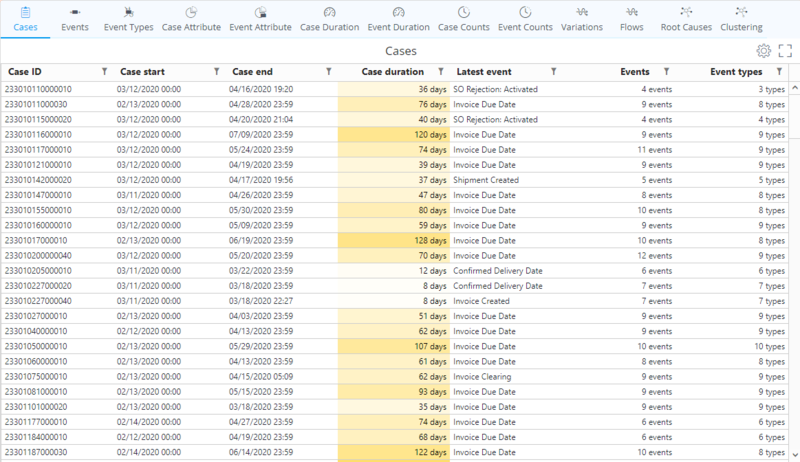The image size is (800, 462).
Task: Open the Flows icon
Action: (x=632, y=12)
